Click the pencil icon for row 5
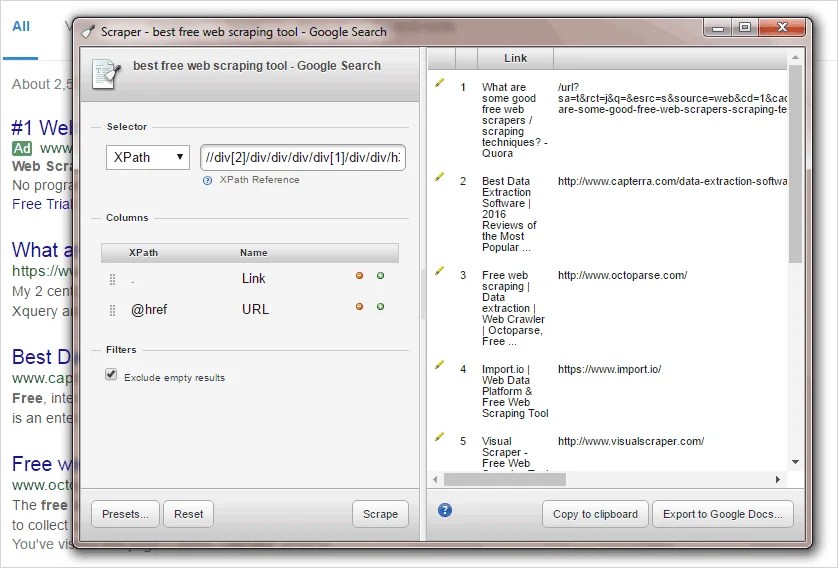 [439, 437]
